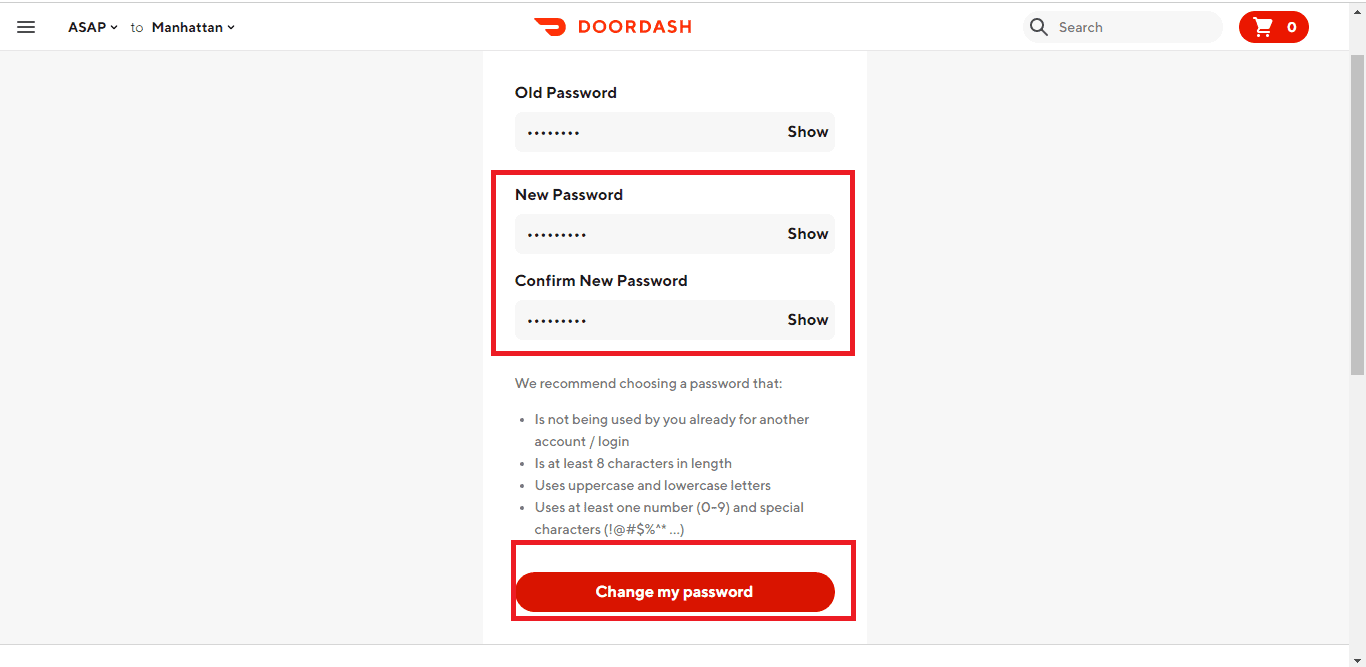The image size is (1366, 667).
Task: Show the Confirm New Password characters
Action: [807, 320]
